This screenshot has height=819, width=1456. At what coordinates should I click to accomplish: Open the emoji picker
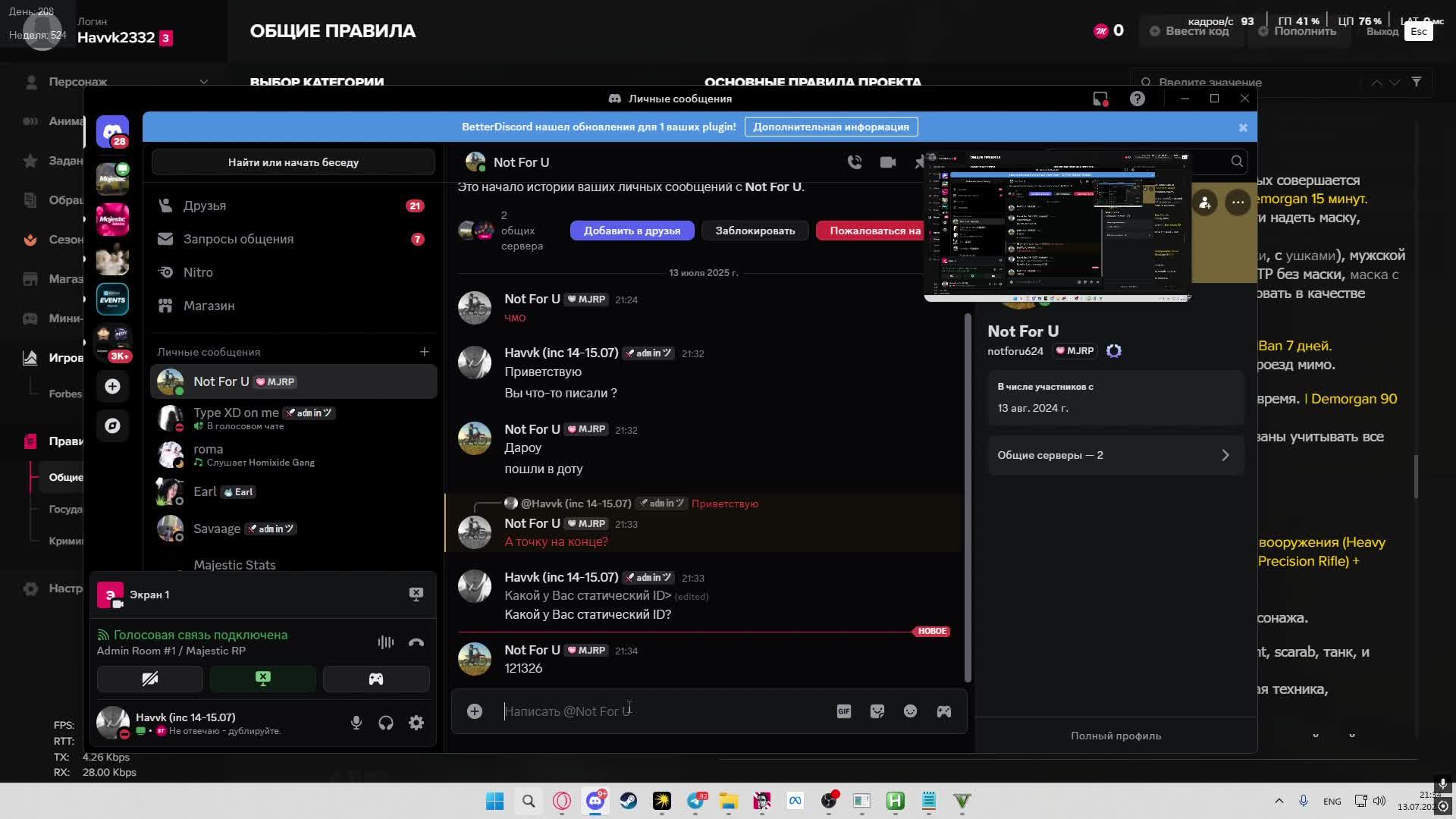[910, 711]
